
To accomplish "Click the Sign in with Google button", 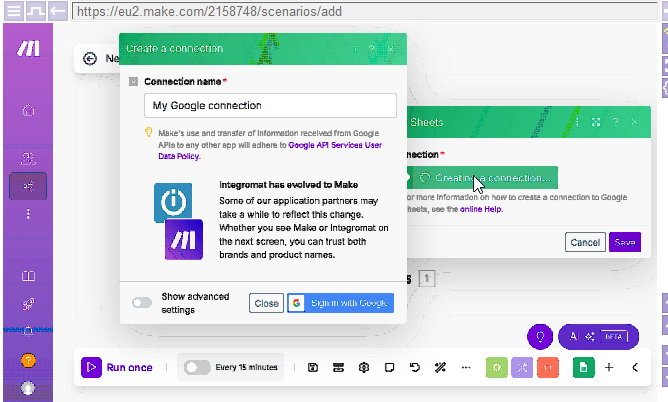I will (x=341, y=303).
